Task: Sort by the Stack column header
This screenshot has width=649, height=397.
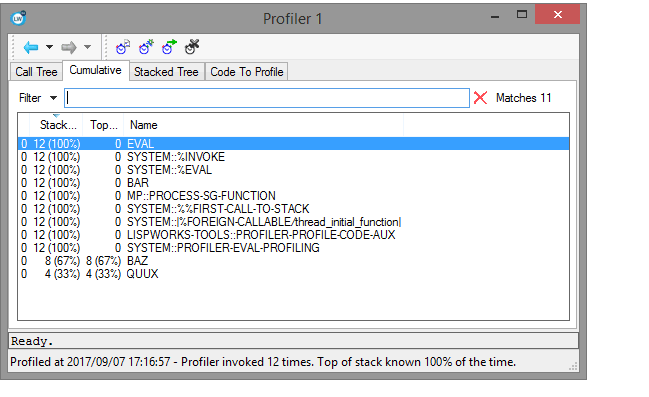Action: (56, 125)
